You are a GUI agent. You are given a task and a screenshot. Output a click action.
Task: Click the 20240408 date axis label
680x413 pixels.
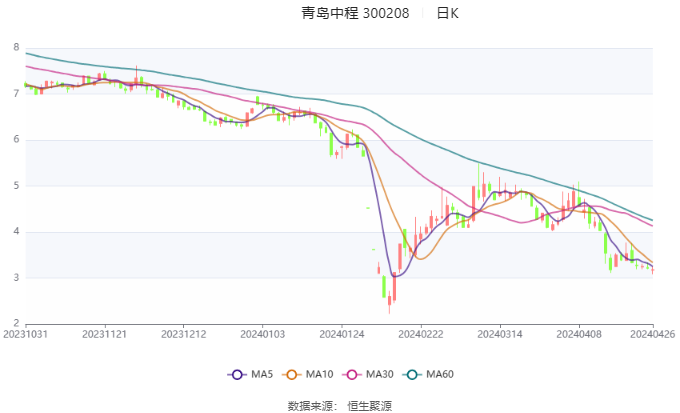pos(577,334)
